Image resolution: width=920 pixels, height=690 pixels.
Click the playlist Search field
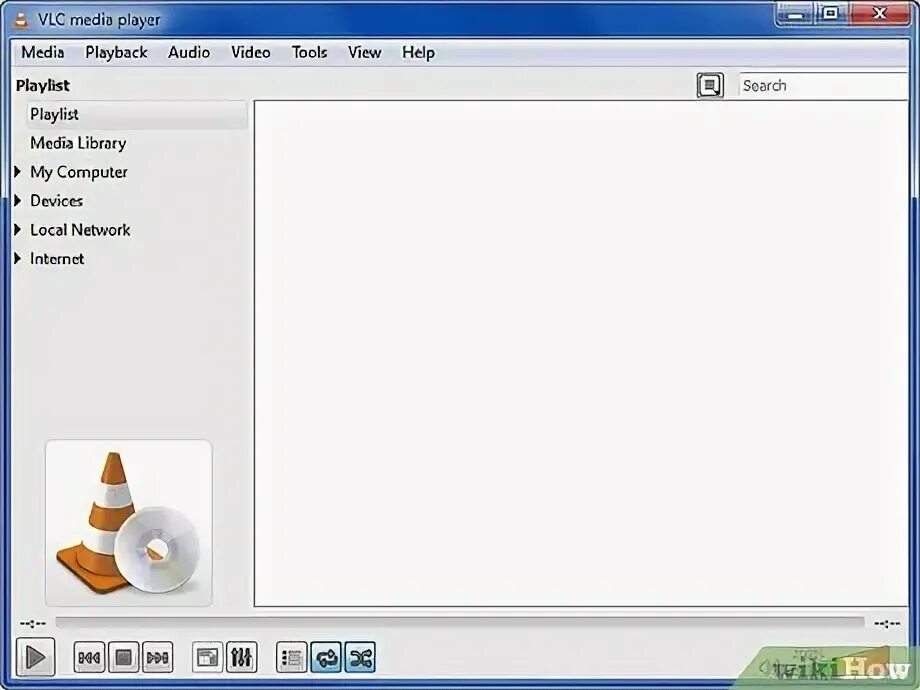click(823, 86)
